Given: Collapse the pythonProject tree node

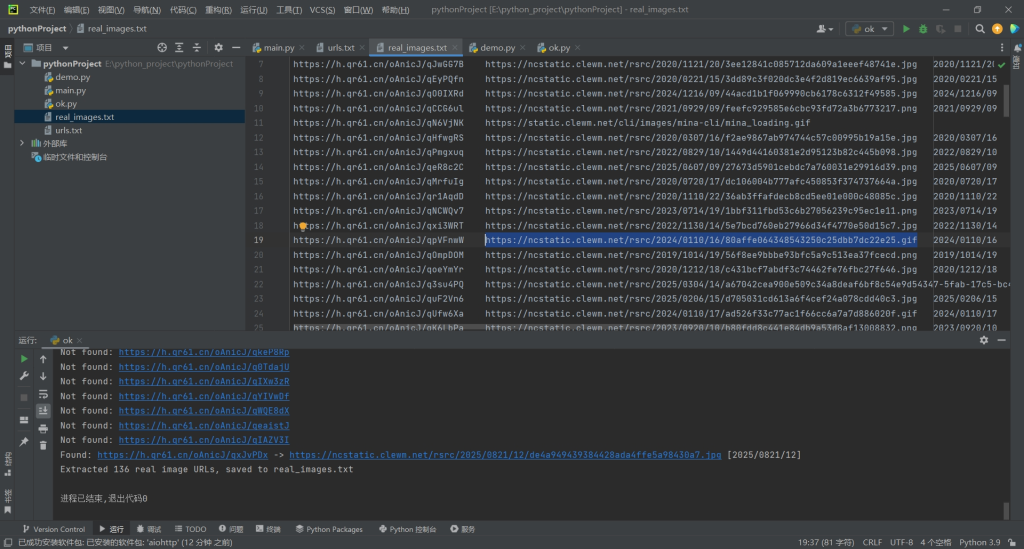Looking at the screenshot, I should (x=23, y=64).
